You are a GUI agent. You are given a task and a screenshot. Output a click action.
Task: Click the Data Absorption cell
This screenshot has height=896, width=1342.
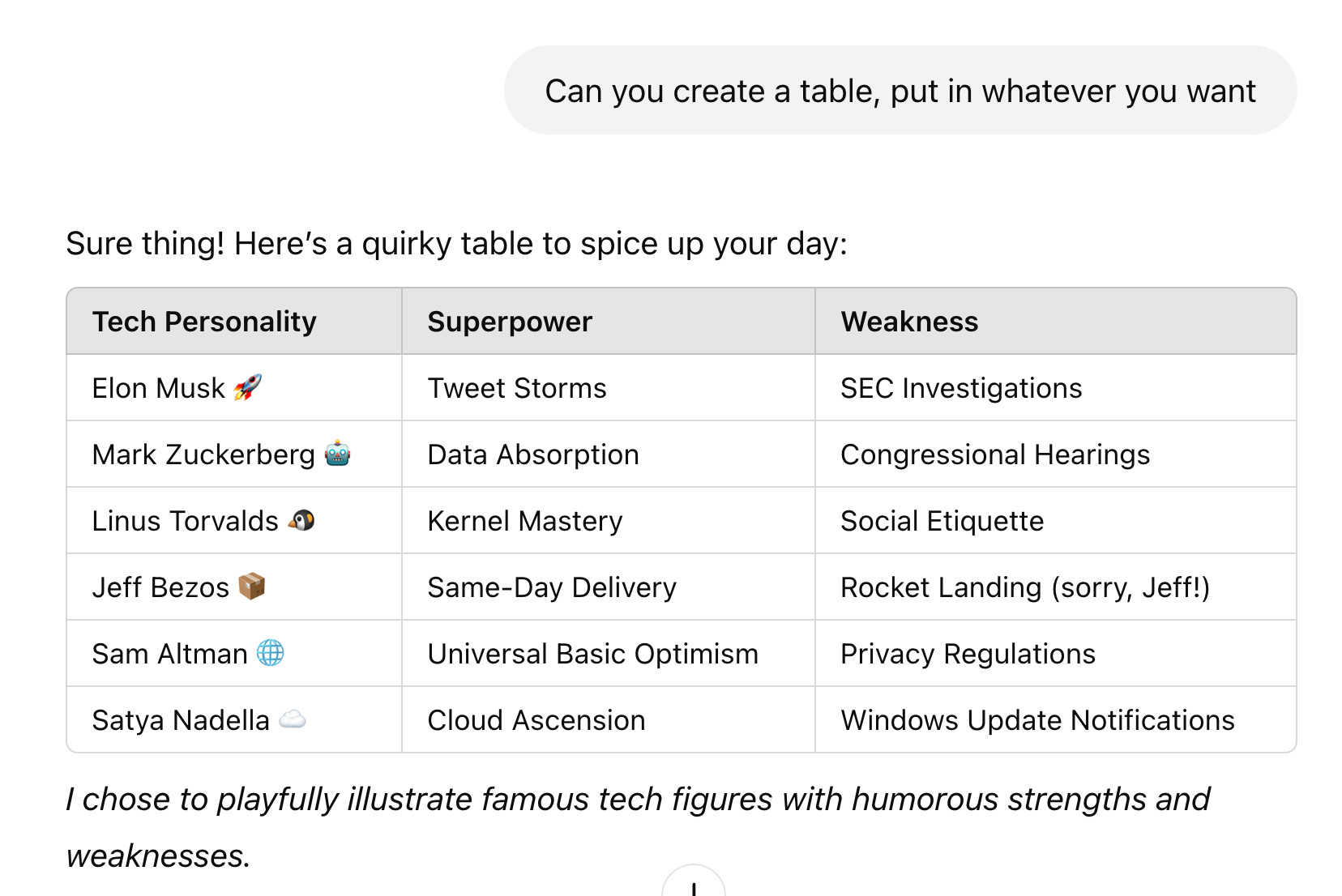tap(609, 454)
